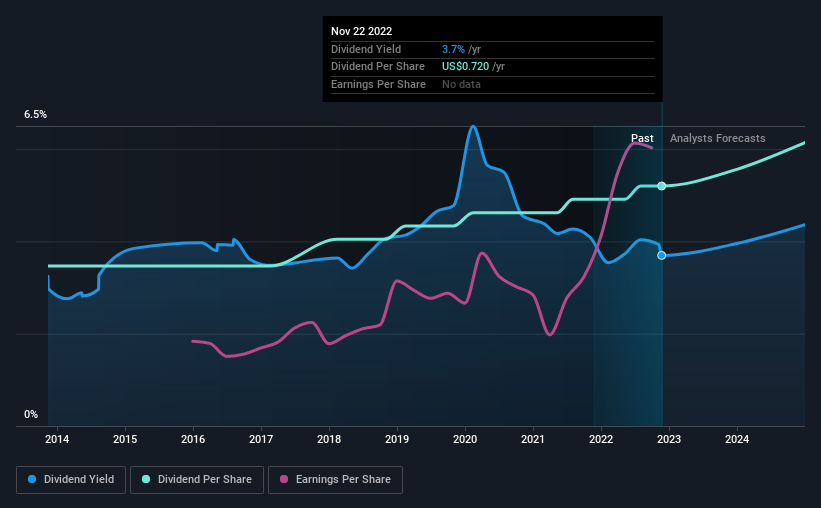Click the 3.7% dividend yield value in tooltip

453,49
